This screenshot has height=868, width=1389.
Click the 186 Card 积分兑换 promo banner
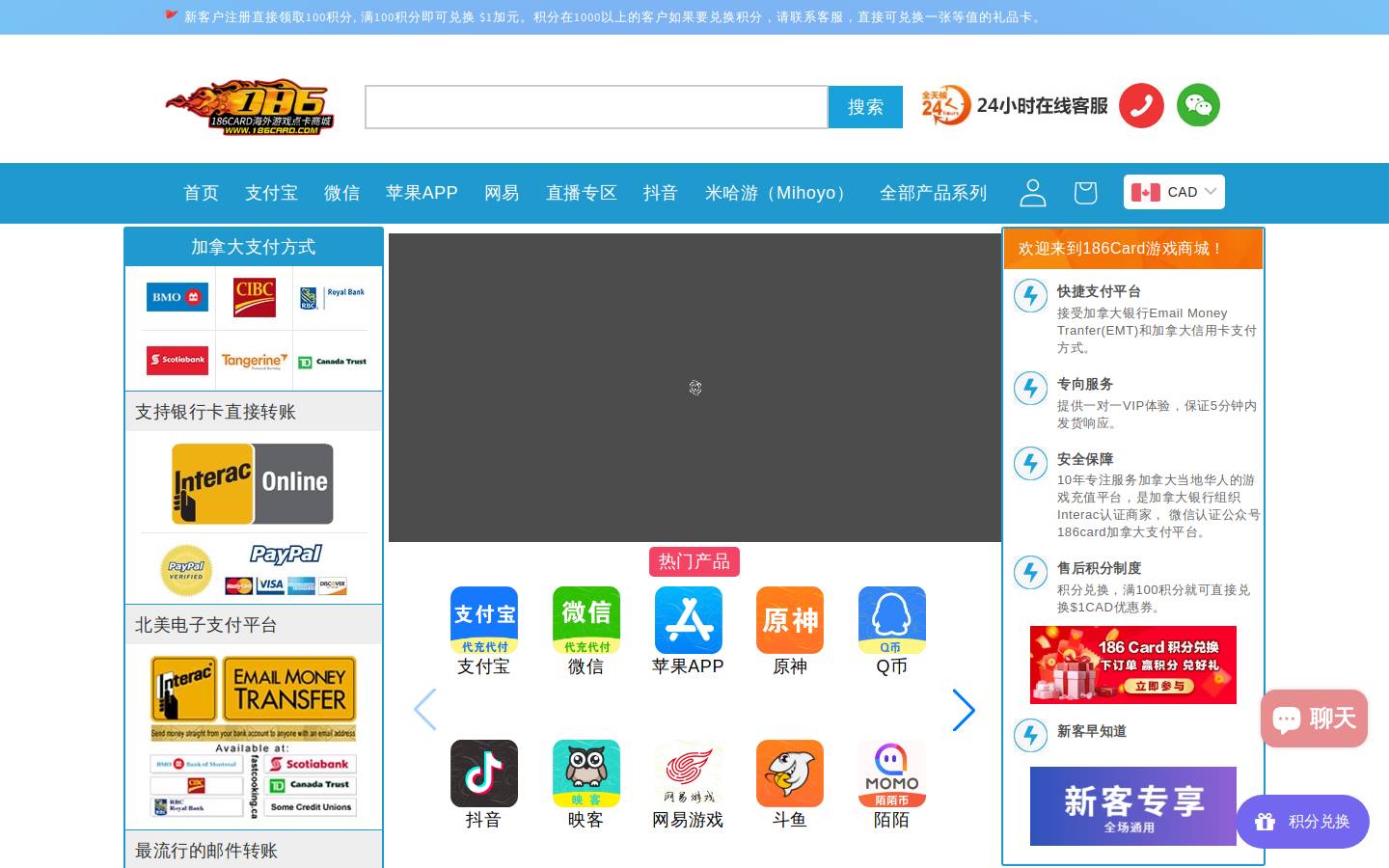point(1133,665)
